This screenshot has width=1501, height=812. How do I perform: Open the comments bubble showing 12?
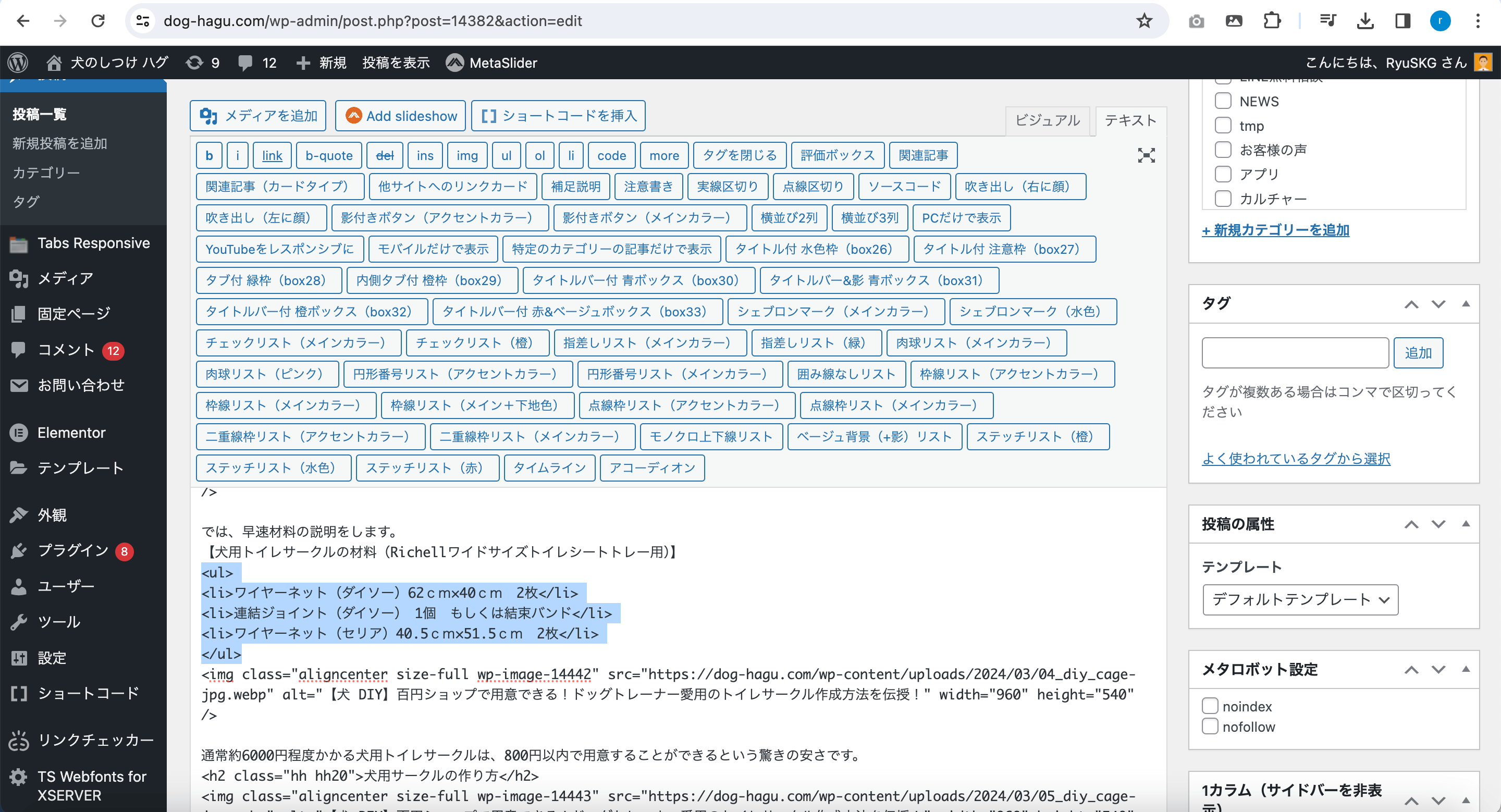click(257, 63)
